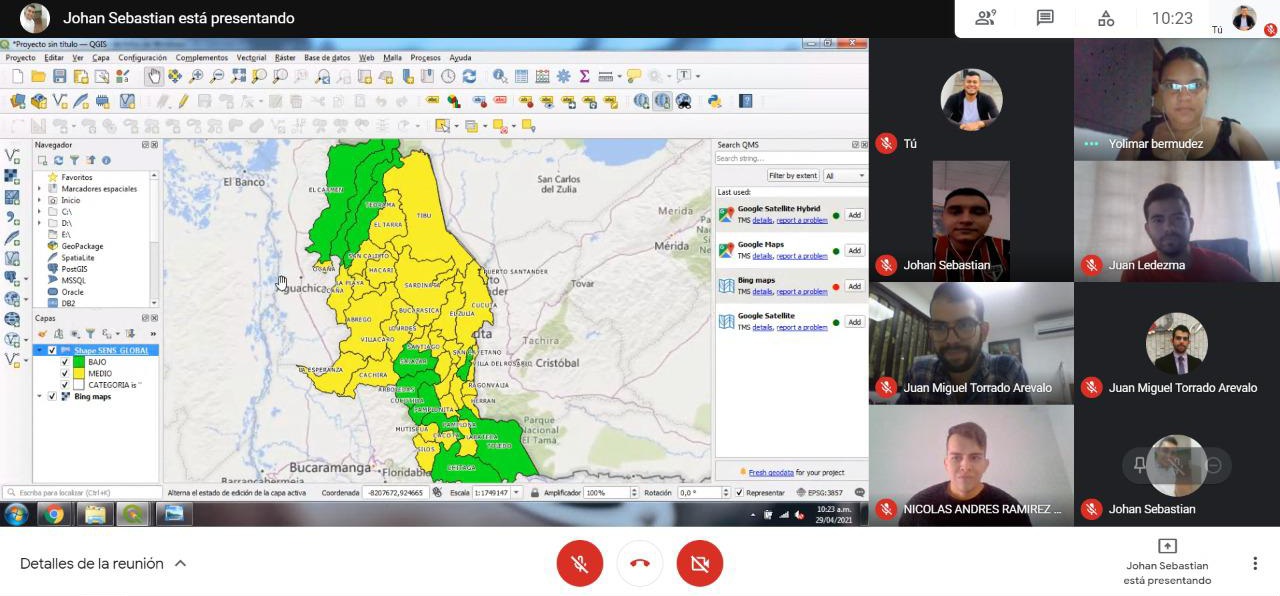Expand the C:\ drive node
Image resolution: width=1280 pixels, height=596 pixels.
click(x=40, y=212)
